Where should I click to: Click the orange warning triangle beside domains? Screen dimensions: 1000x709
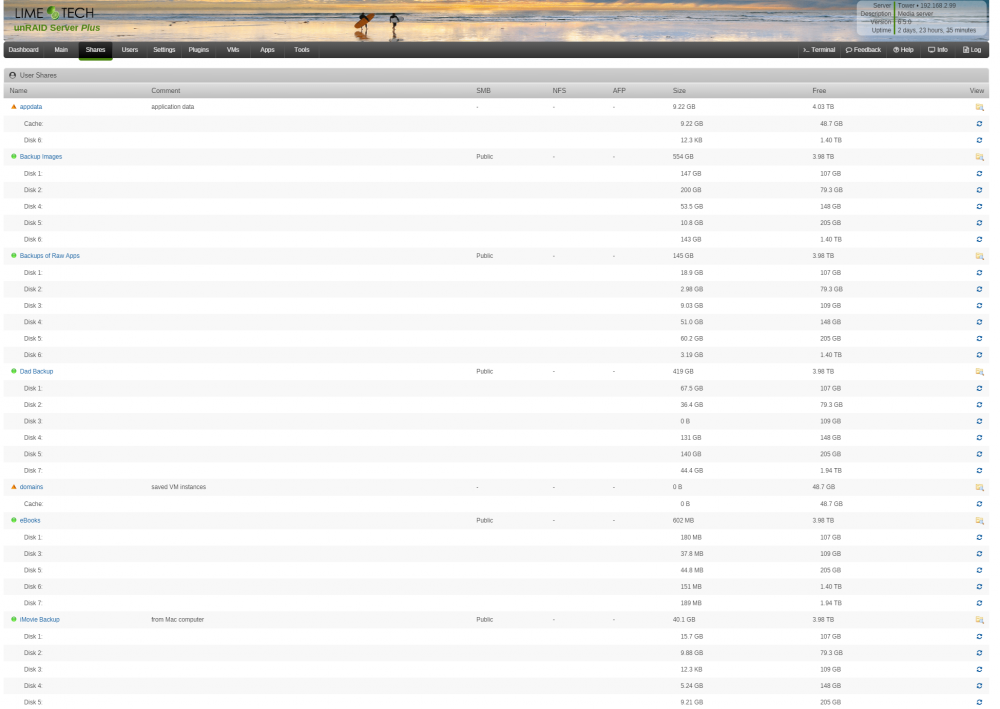(13, 486)
